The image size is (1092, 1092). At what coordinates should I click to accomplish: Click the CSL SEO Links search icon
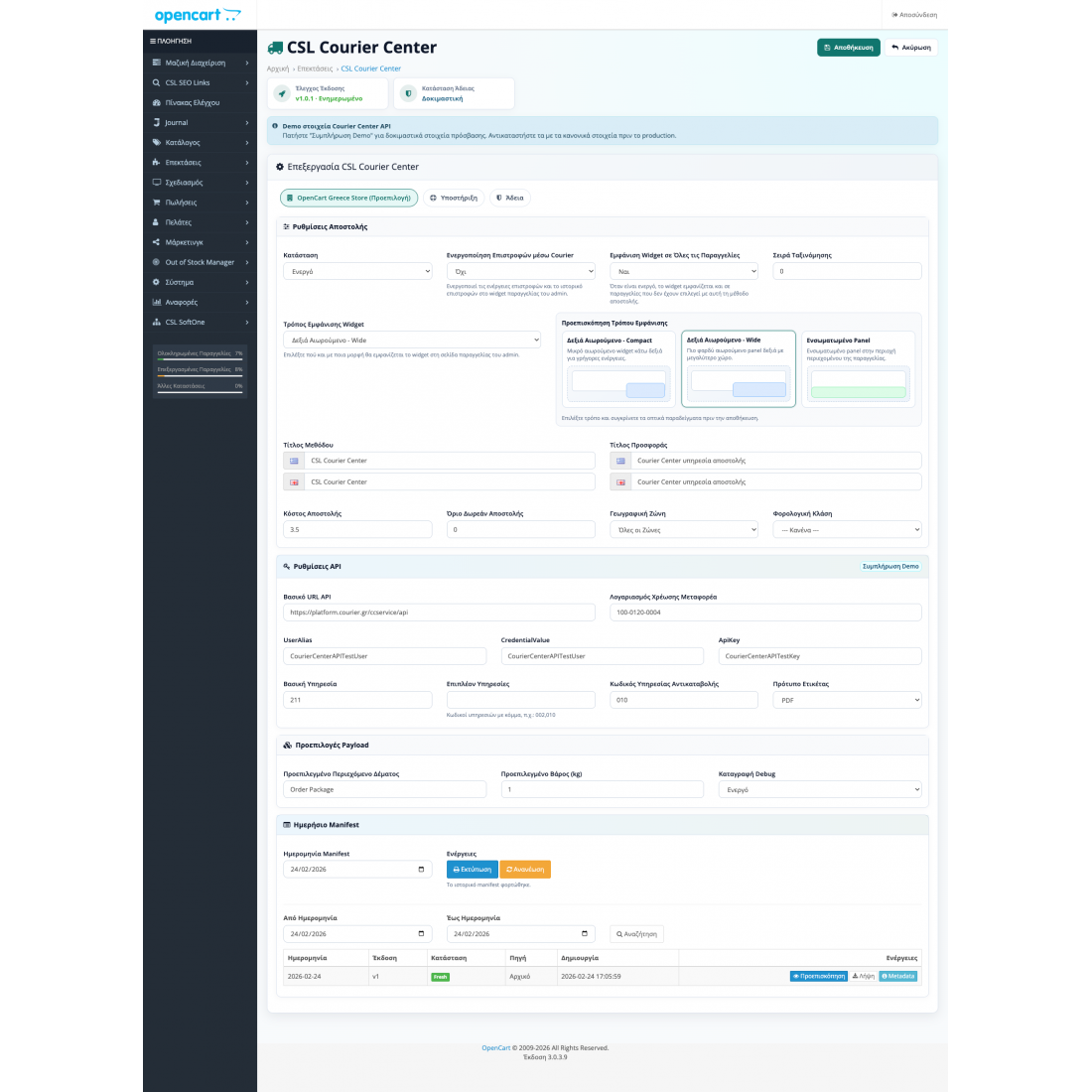156,82
